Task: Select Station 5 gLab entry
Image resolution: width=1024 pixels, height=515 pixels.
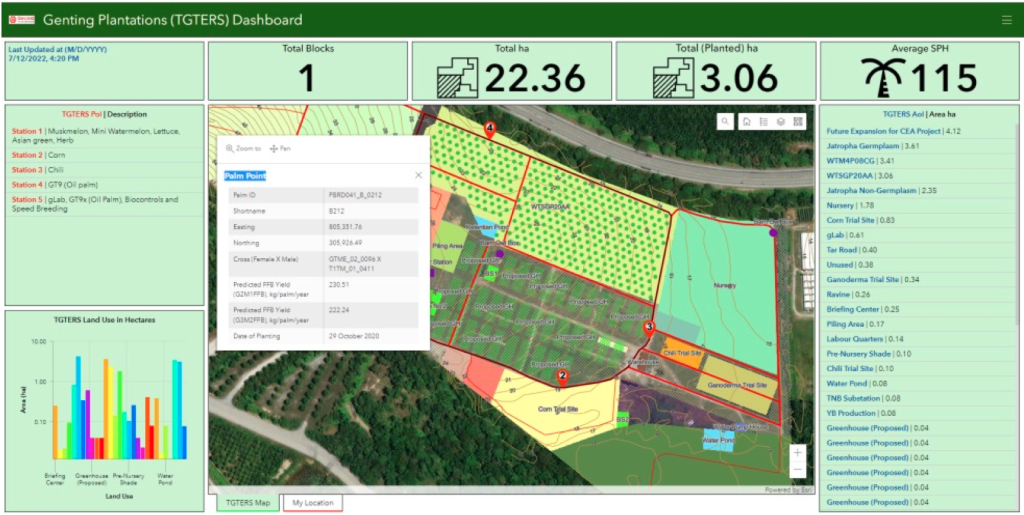Action: (x=104, y=204)
